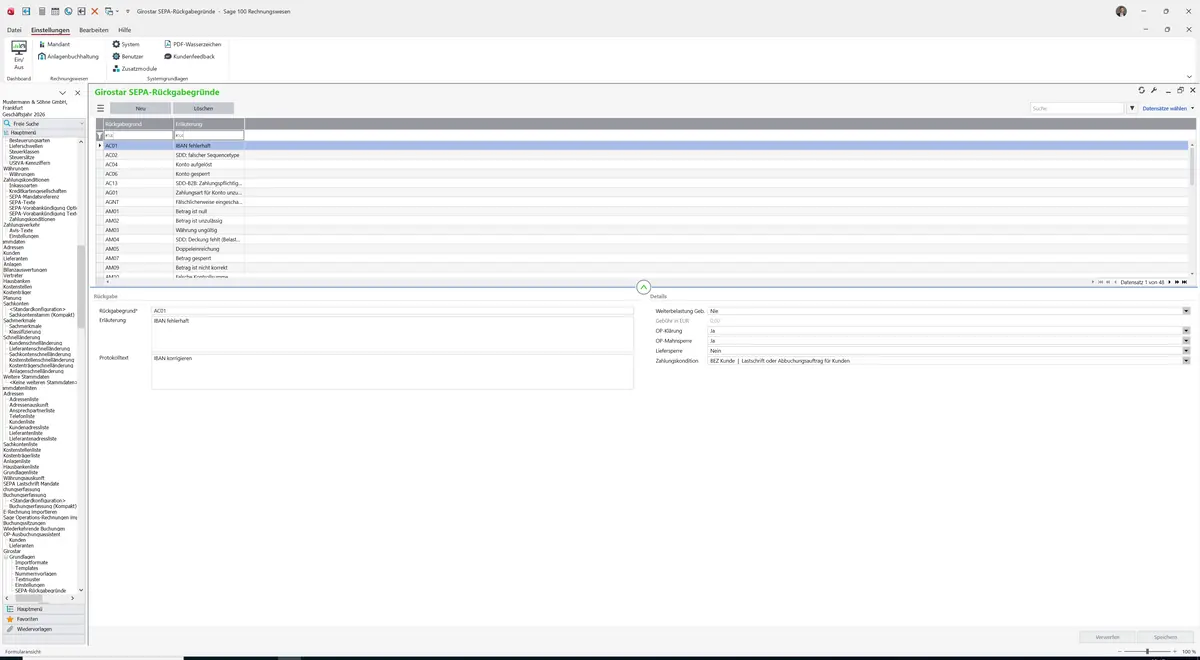Click the Neu button

coord(140,108)
